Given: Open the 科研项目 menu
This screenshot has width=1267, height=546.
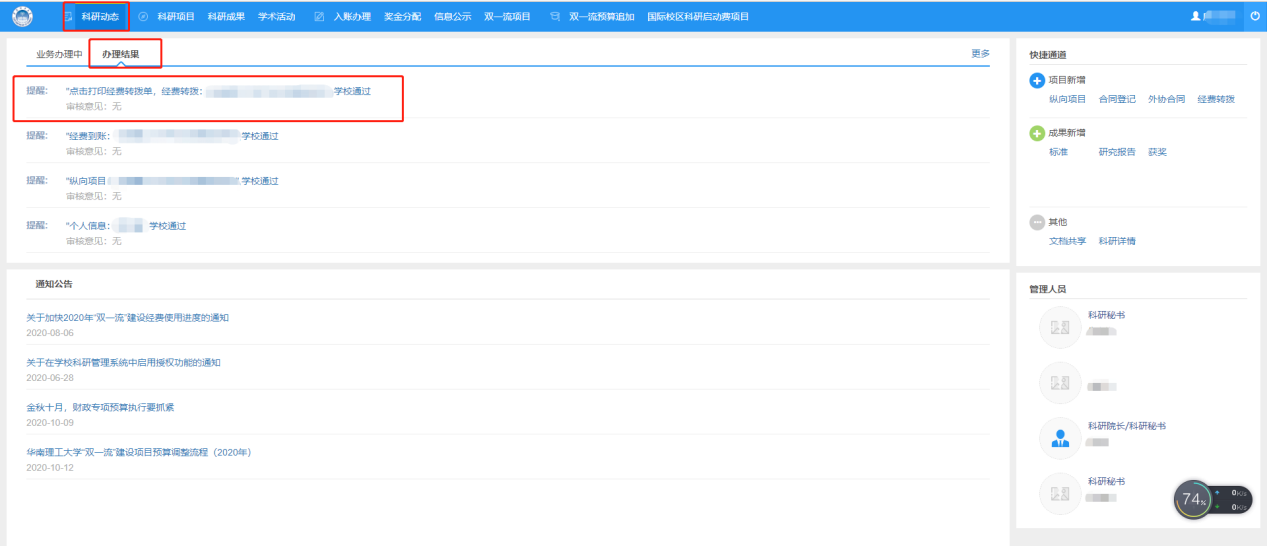Looking at the screenshot, I should (x=176, y=17).
